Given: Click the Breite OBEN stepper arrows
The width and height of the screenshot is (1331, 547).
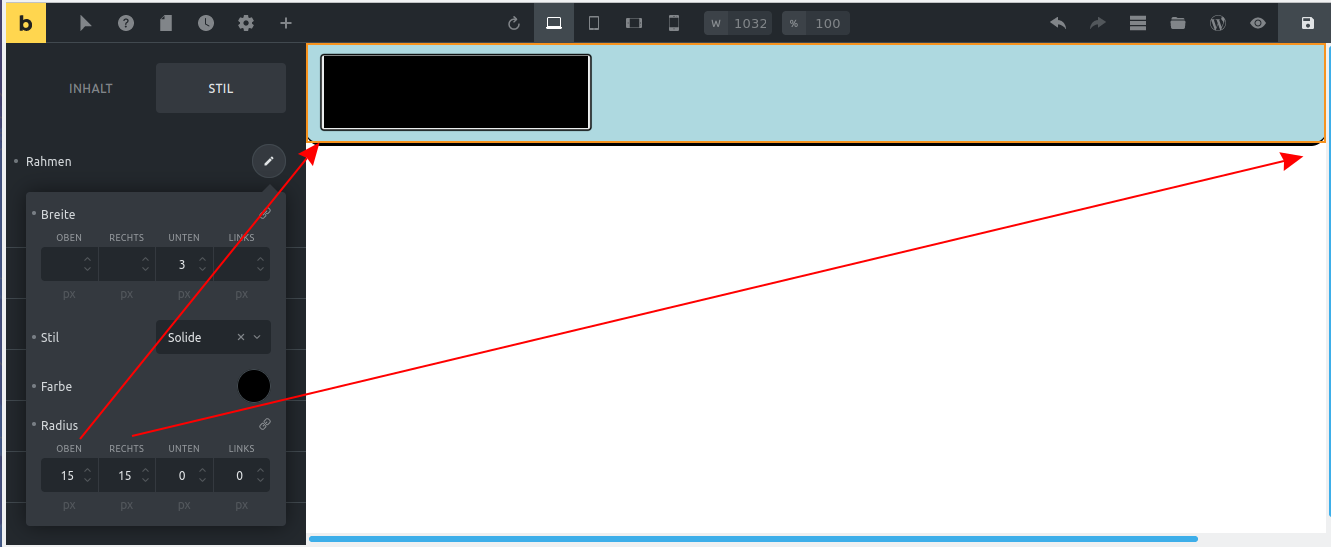Looking at the screenshot, I should pos(88,264).
